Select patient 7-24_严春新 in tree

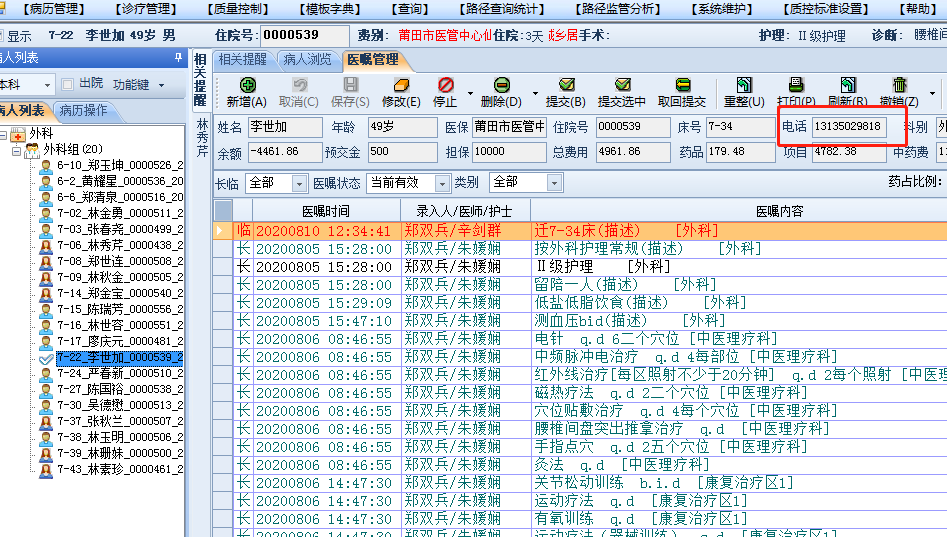pyautogui.click(x=120, y=373)
